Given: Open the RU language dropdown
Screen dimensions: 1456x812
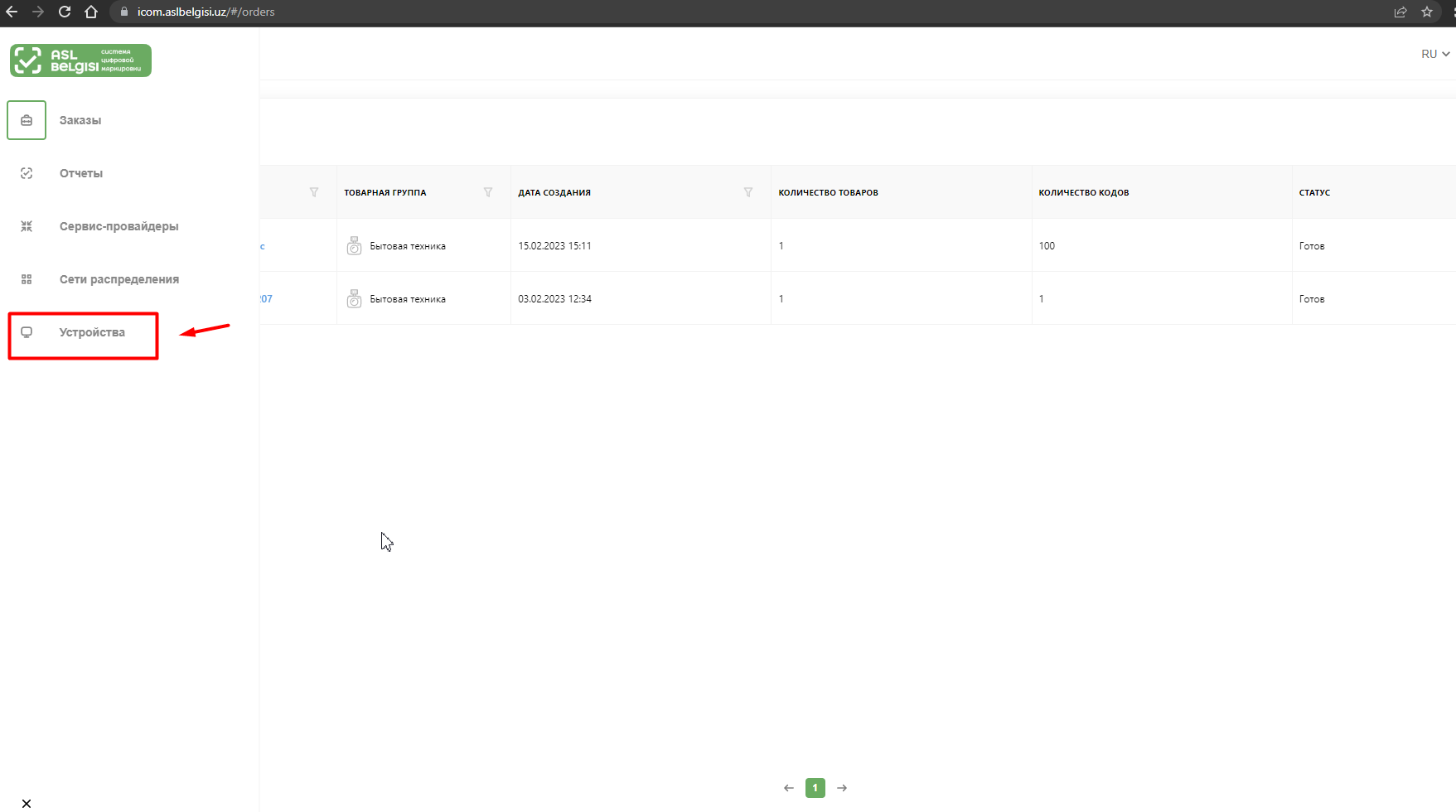Looking at the screenshot, I should [1435, 54].
